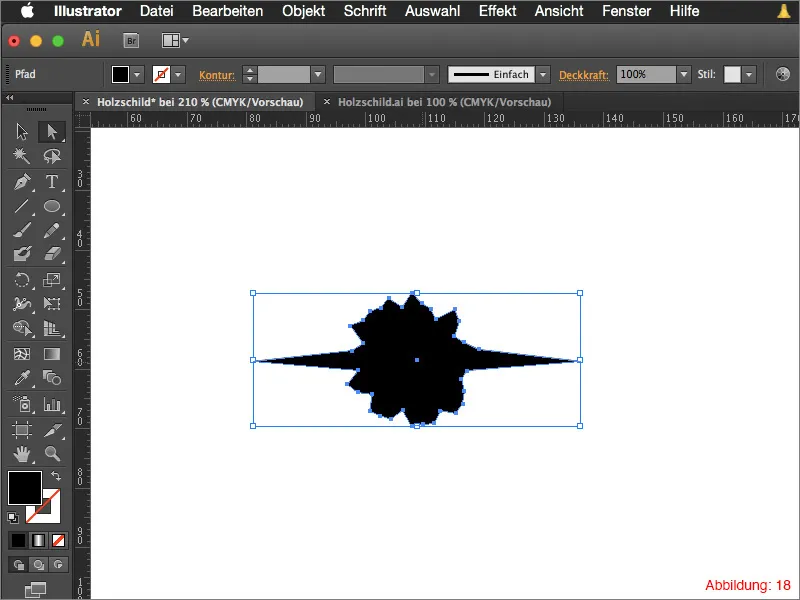The height and width of the screenshot is (600, 800).
Task: Select the Shape Builder tool
Action: [x=22, y=328]
